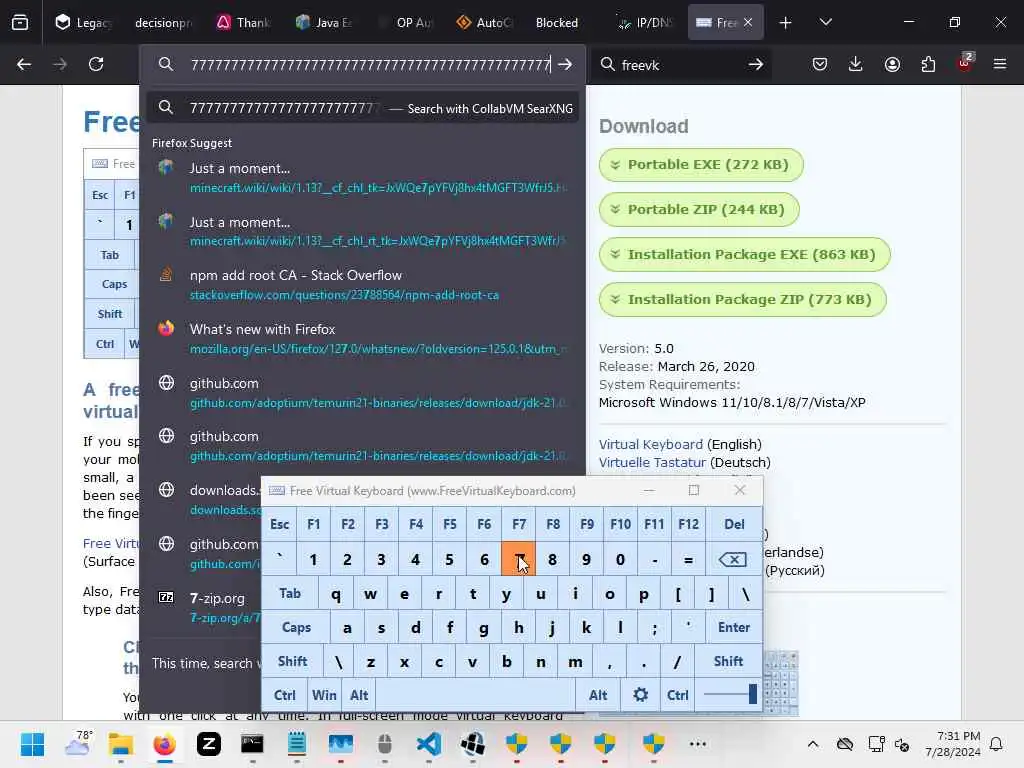Click the F5 key on virtual keyboard
The image size is (1024, 768).
point(450,524)
